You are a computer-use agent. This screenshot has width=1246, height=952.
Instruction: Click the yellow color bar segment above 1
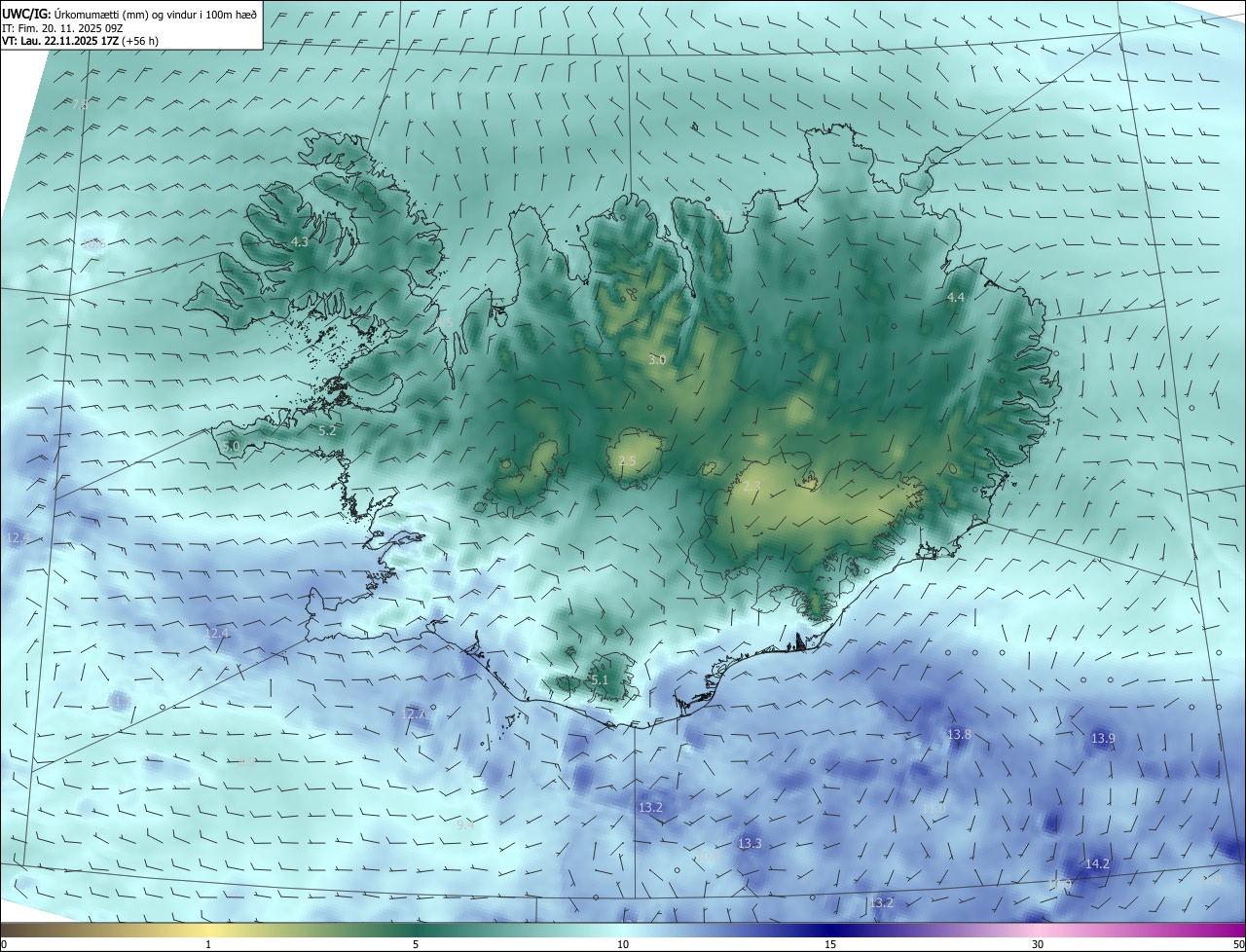208,930
